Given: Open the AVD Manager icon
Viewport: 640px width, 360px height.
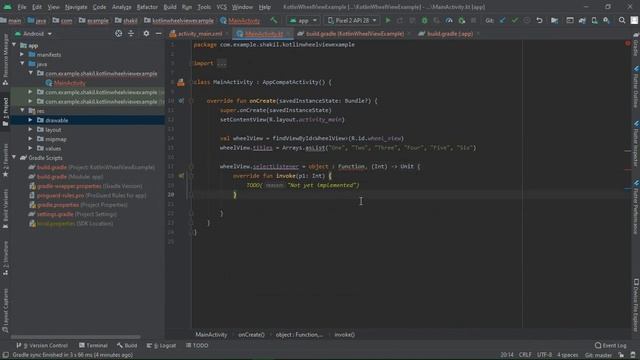Looking at the screenshot, I should click(x=594, y=20).
